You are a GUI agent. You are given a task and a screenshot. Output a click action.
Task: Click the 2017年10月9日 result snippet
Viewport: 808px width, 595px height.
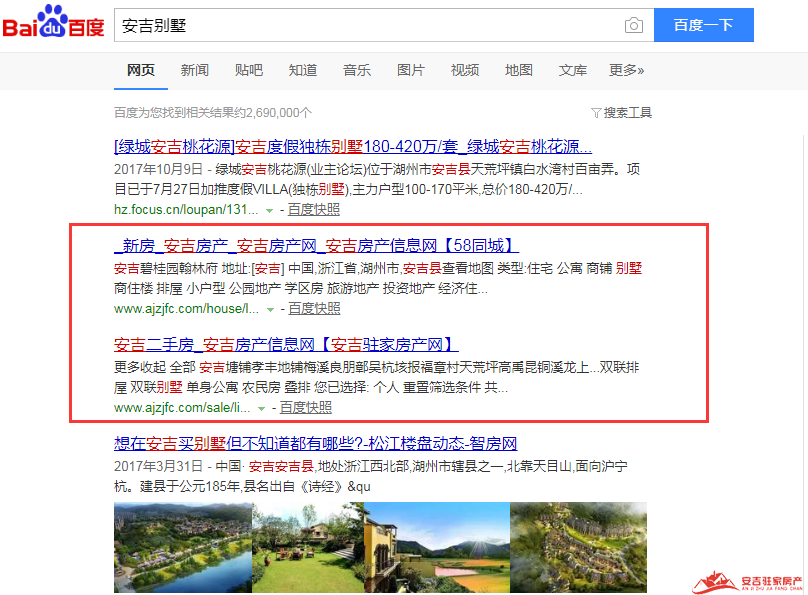pyautogui.click(x=377, y=179)
